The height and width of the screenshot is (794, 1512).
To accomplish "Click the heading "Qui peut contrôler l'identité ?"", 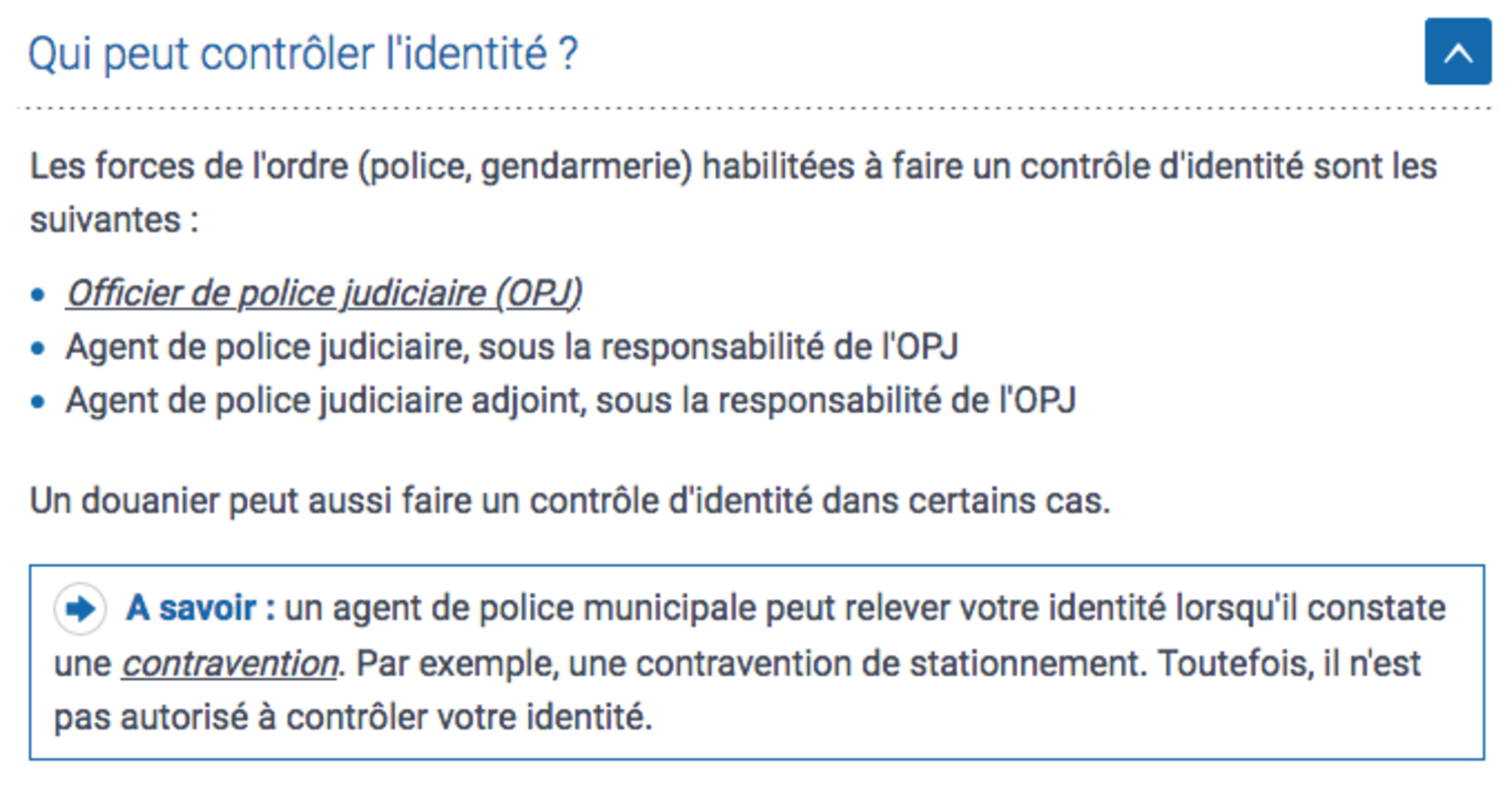I will tap(303, 54).
